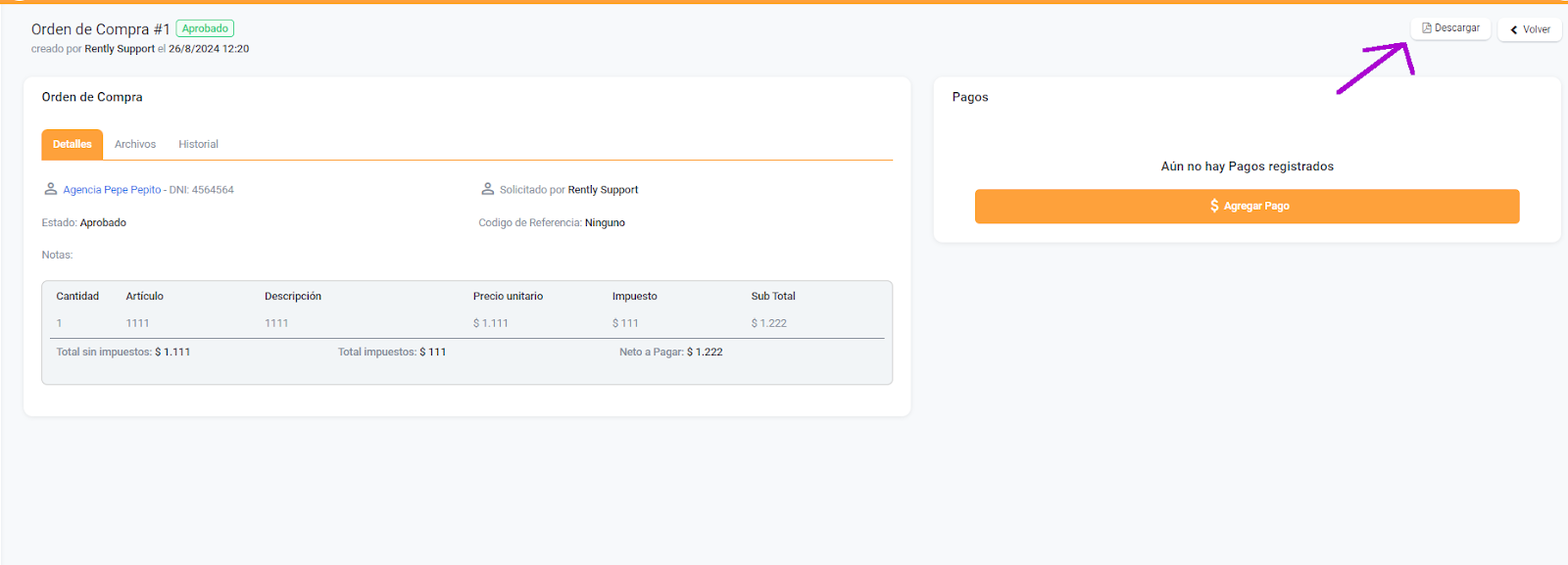Open the Historial tab
Viewport: 1568px width, 565px height.
pos(198,144)
